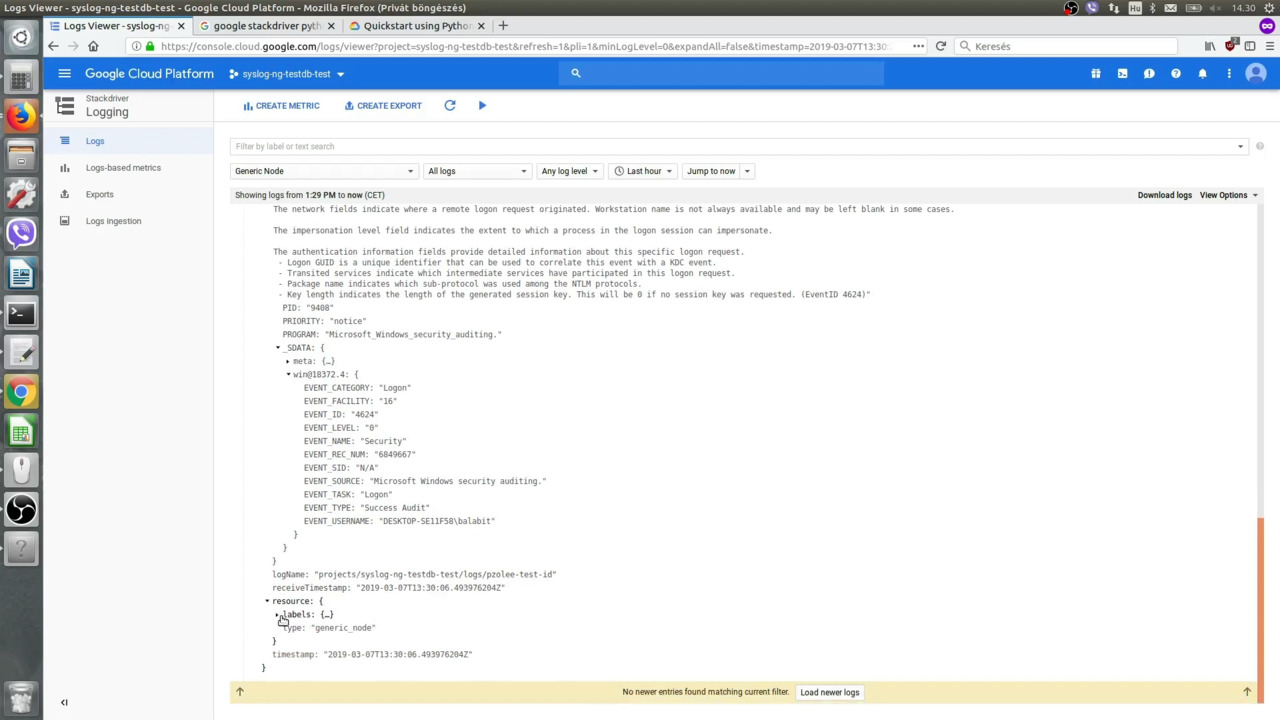
Task: Click the account avatar icon
Action: click(x=1256, y=73)
